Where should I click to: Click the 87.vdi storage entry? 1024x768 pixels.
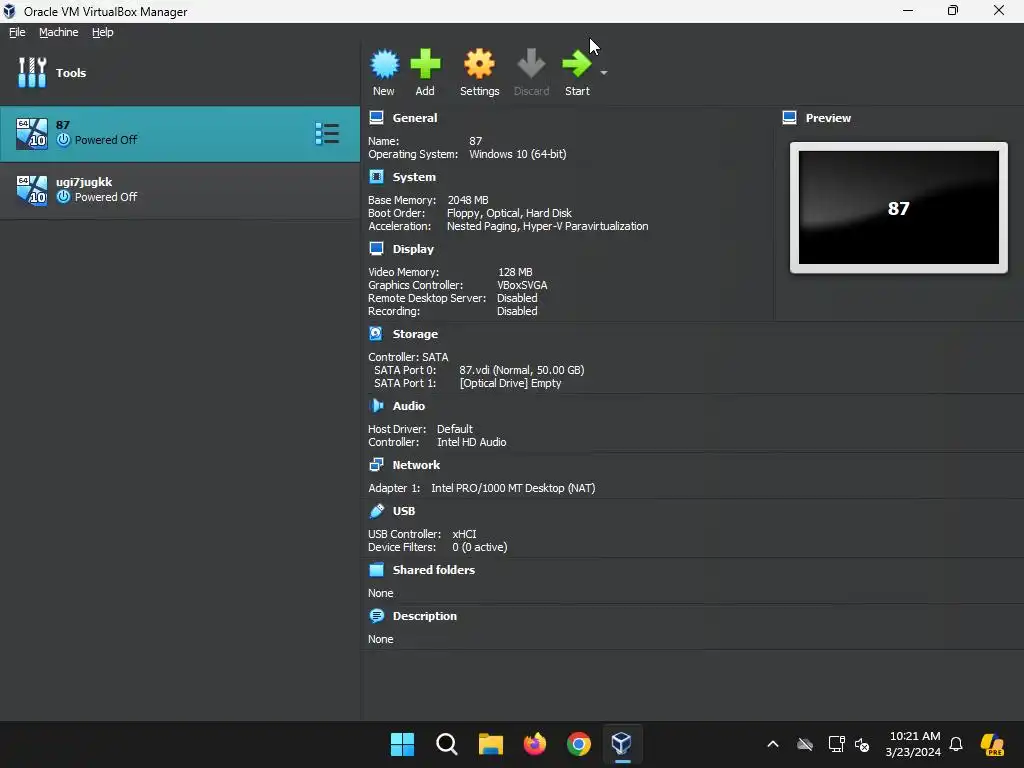coord(521,370)
